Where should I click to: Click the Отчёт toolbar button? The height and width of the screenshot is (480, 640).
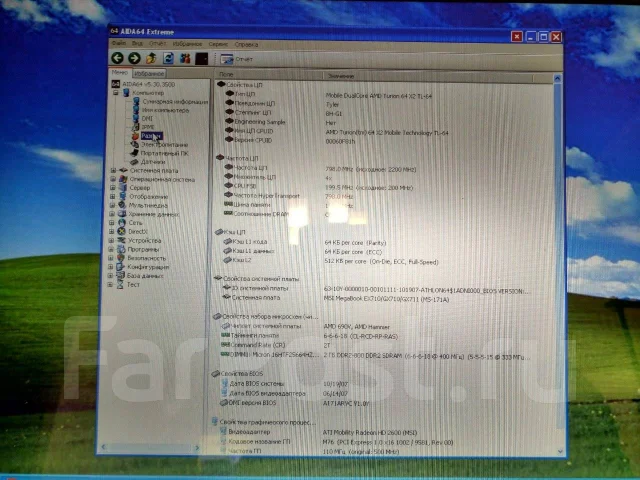[237, 59]
